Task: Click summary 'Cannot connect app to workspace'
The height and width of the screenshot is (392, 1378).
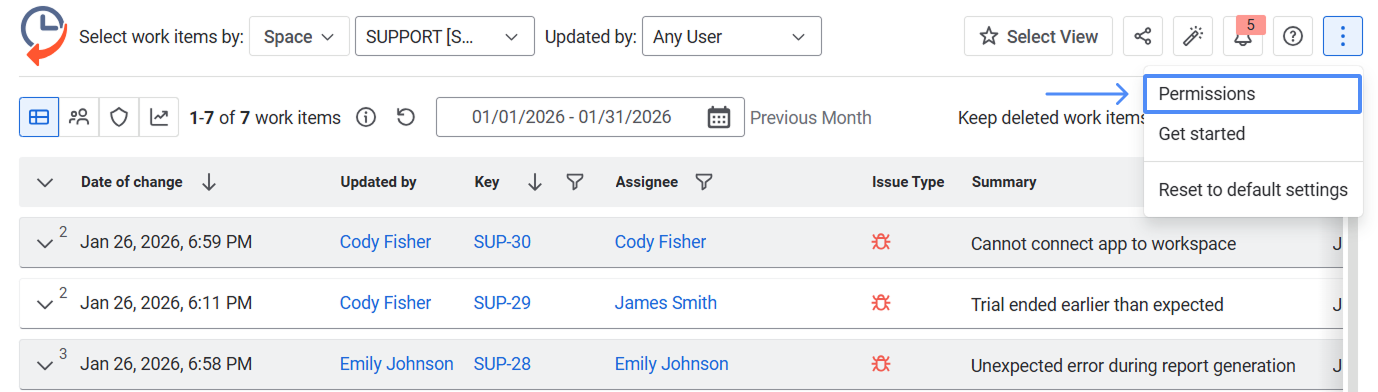Action: (x=1104, y=244)
